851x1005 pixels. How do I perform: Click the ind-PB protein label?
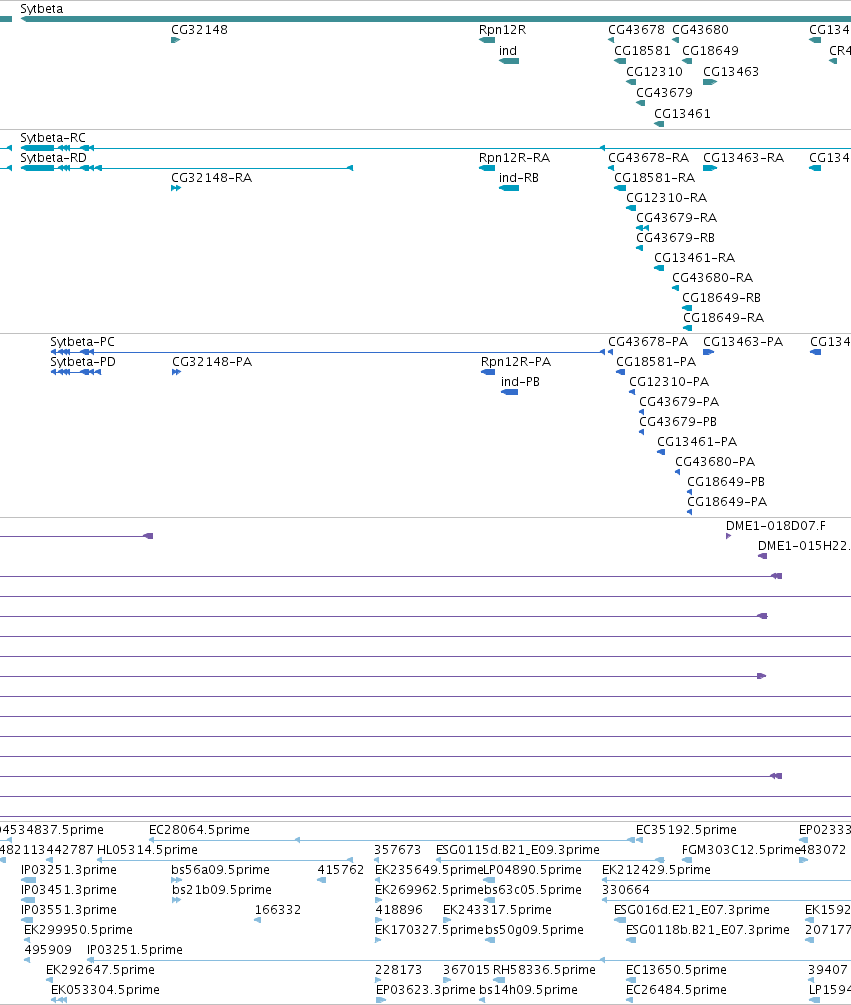520,382
